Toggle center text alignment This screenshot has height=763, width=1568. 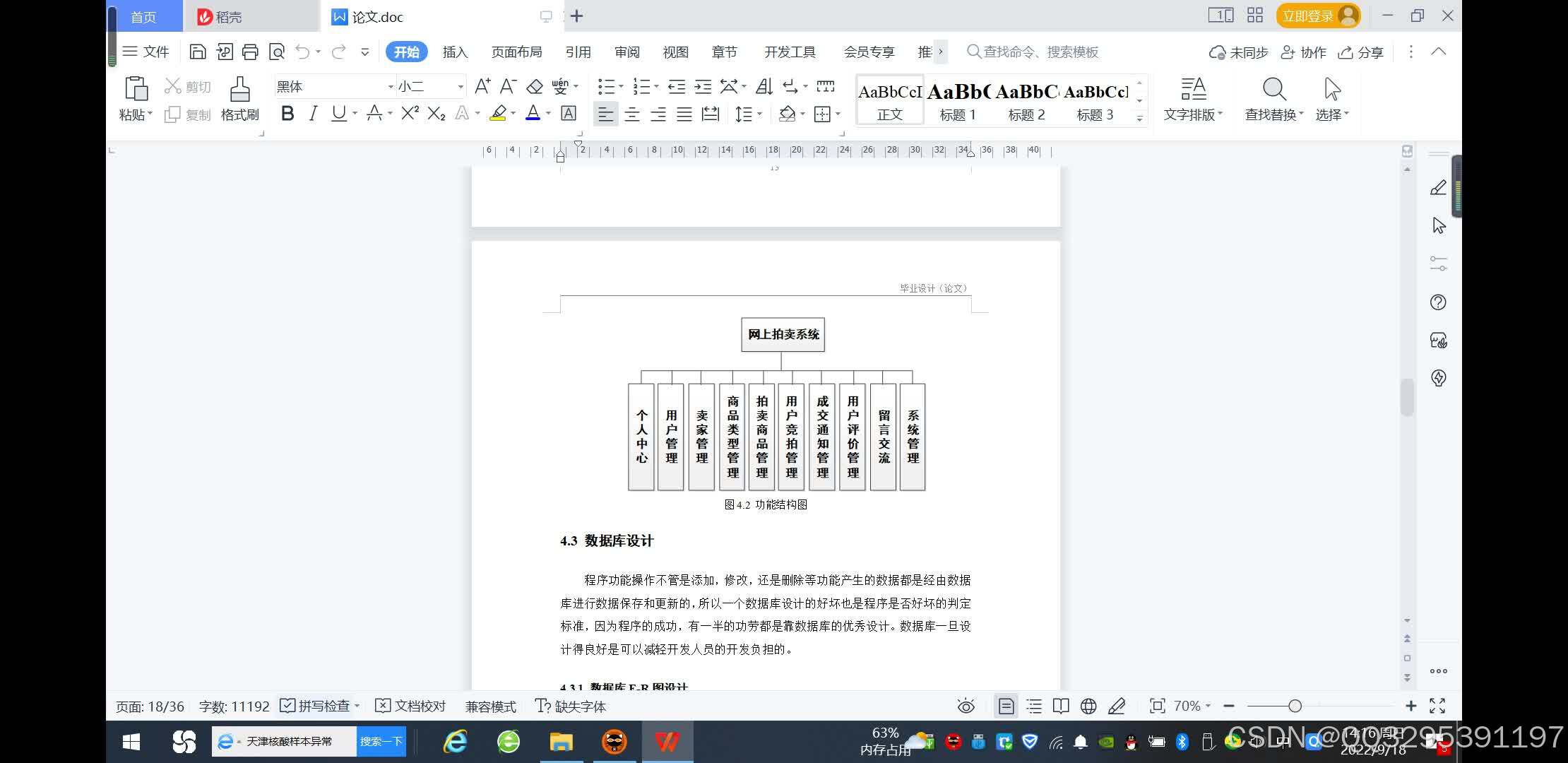click(x=632, y=114)
